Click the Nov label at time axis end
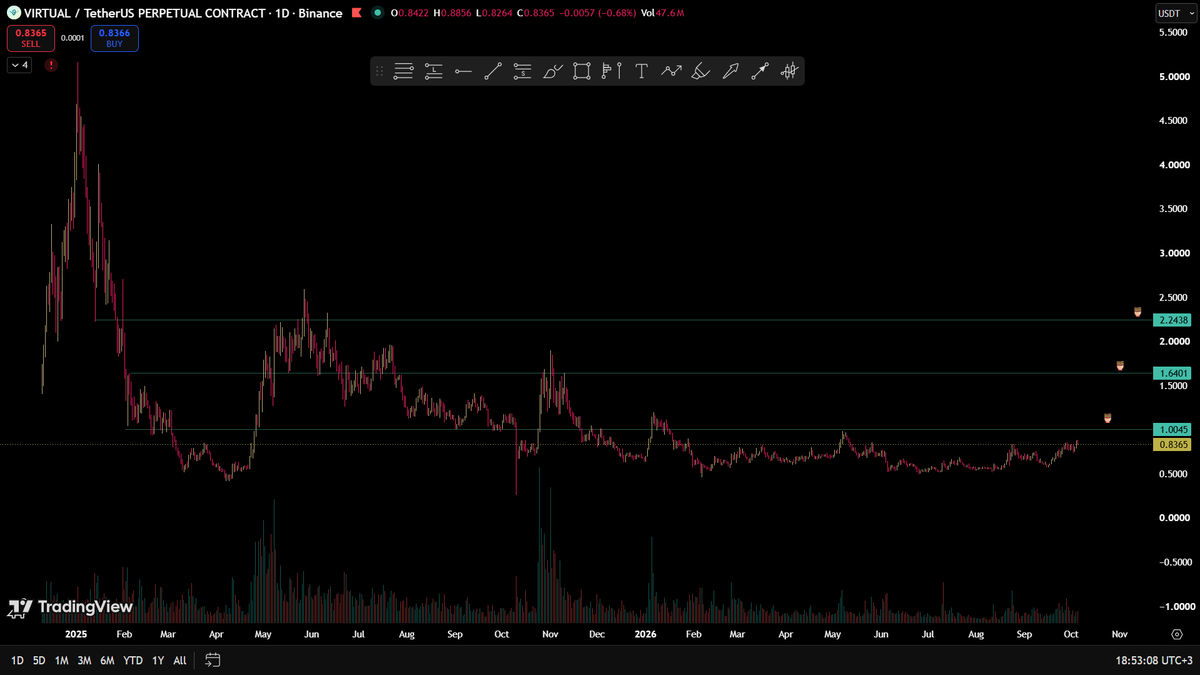Viewport: 1200px width, 675px height. 1120,634
